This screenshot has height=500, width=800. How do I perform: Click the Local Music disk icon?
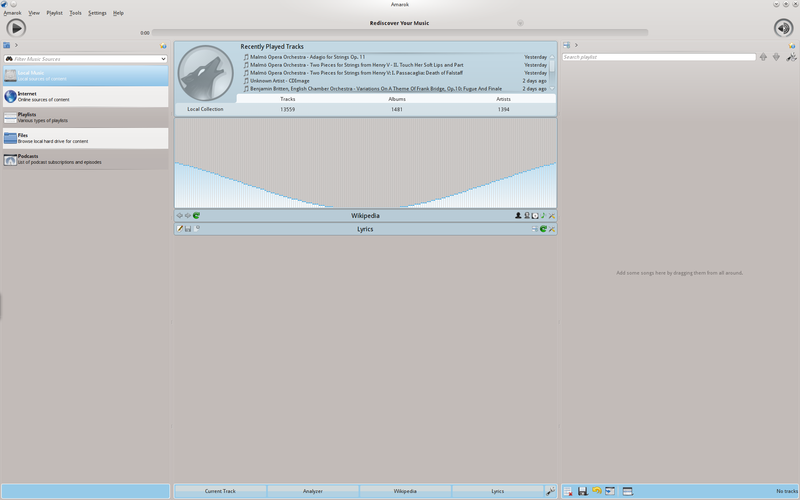[10, 76]
